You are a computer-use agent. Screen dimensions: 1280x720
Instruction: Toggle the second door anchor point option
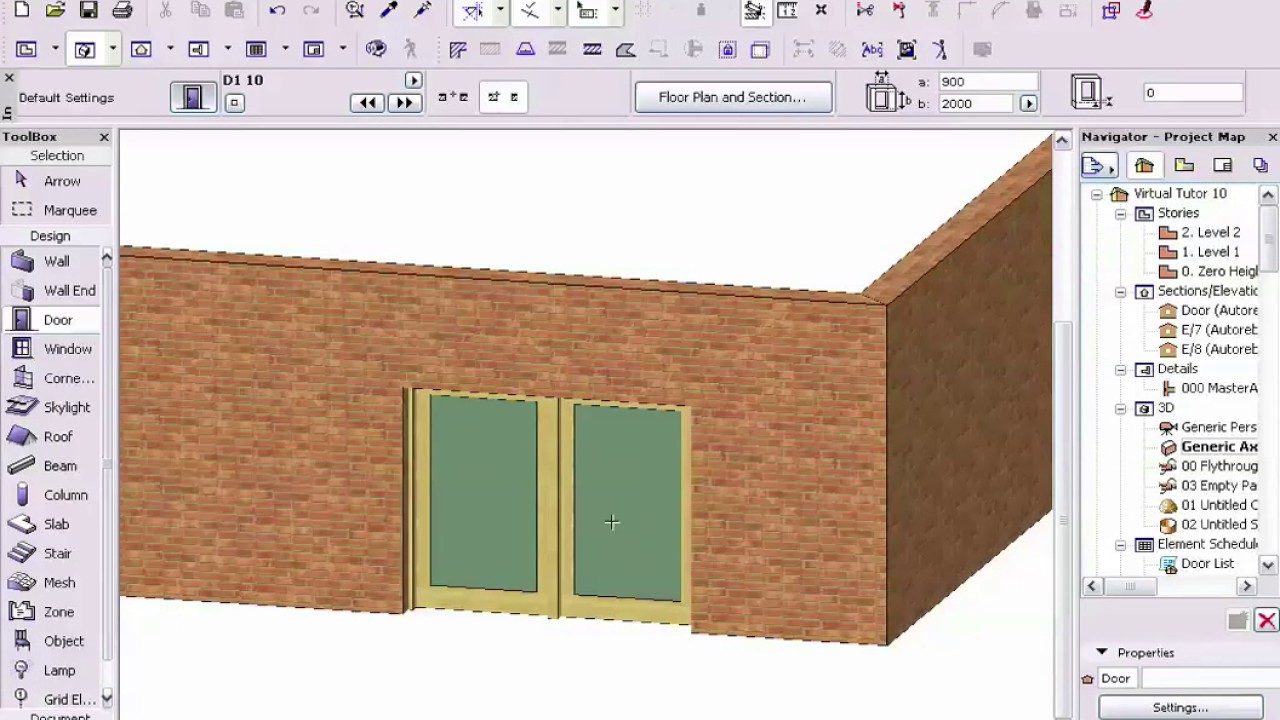click(x=503, y=97)
